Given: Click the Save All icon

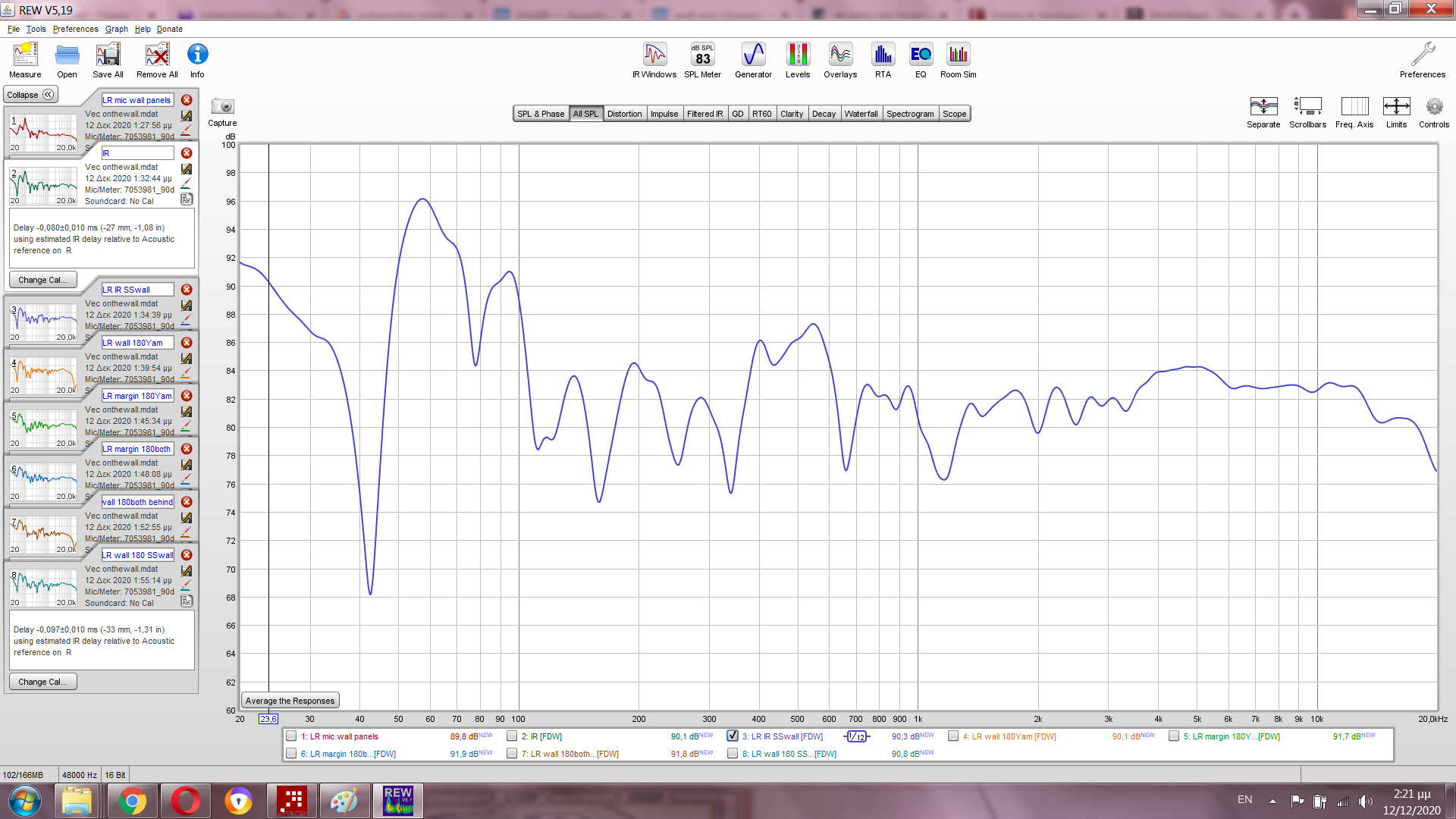Looking at the screenshot, I should click(108, 60).
